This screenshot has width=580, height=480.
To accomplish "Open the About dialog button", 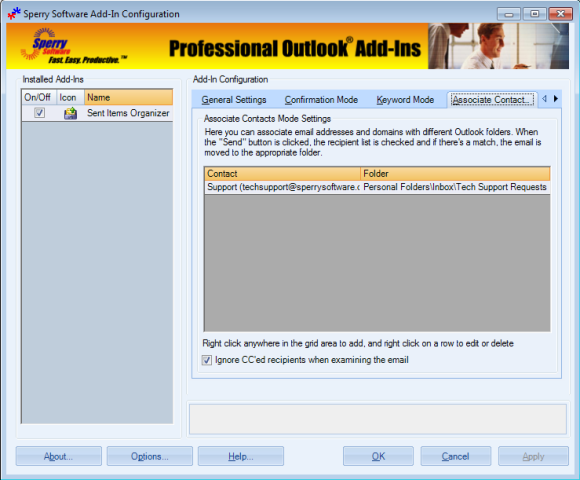I will click(58, 456).
